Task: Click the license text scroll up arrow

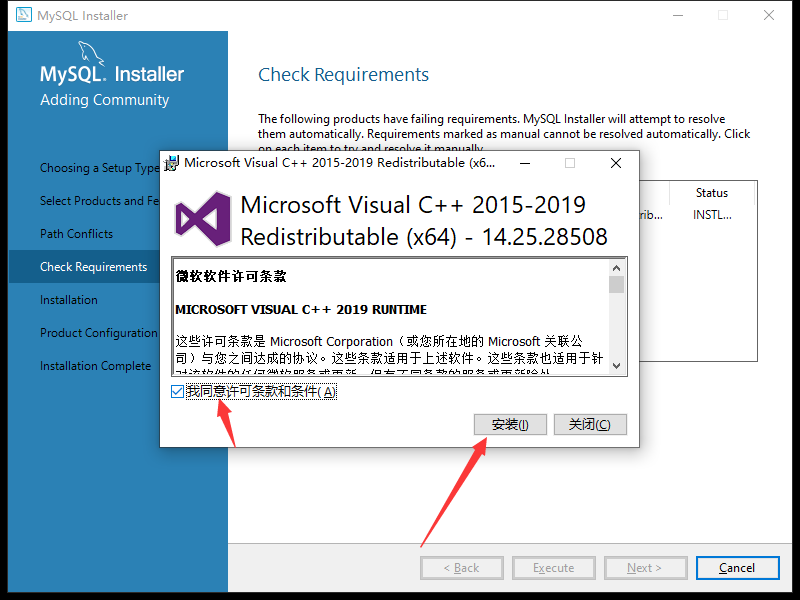Action: (x=616, y=268)
